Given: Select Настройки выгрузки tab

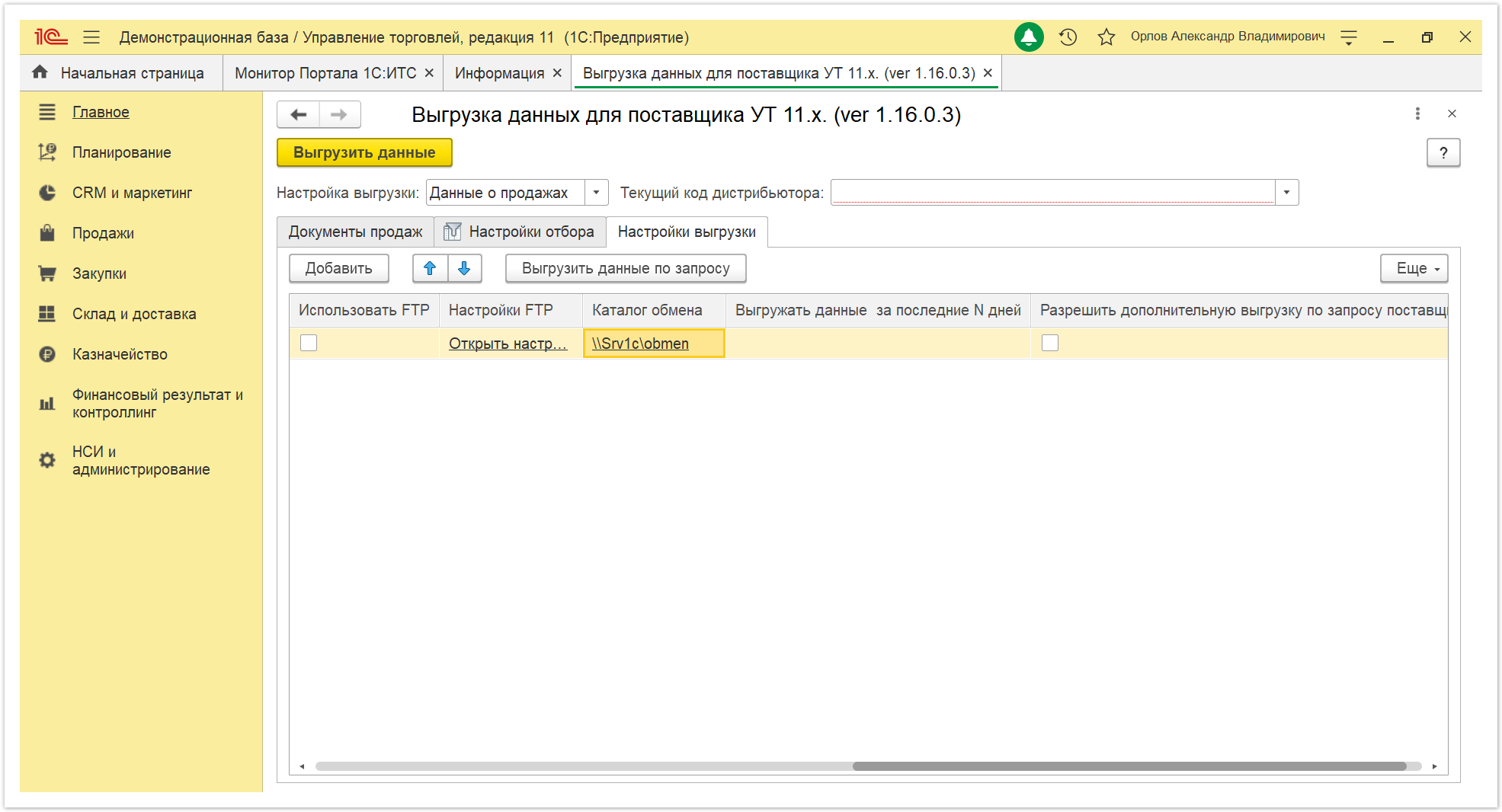Looking at the screenshot, I should click(687, 232).
